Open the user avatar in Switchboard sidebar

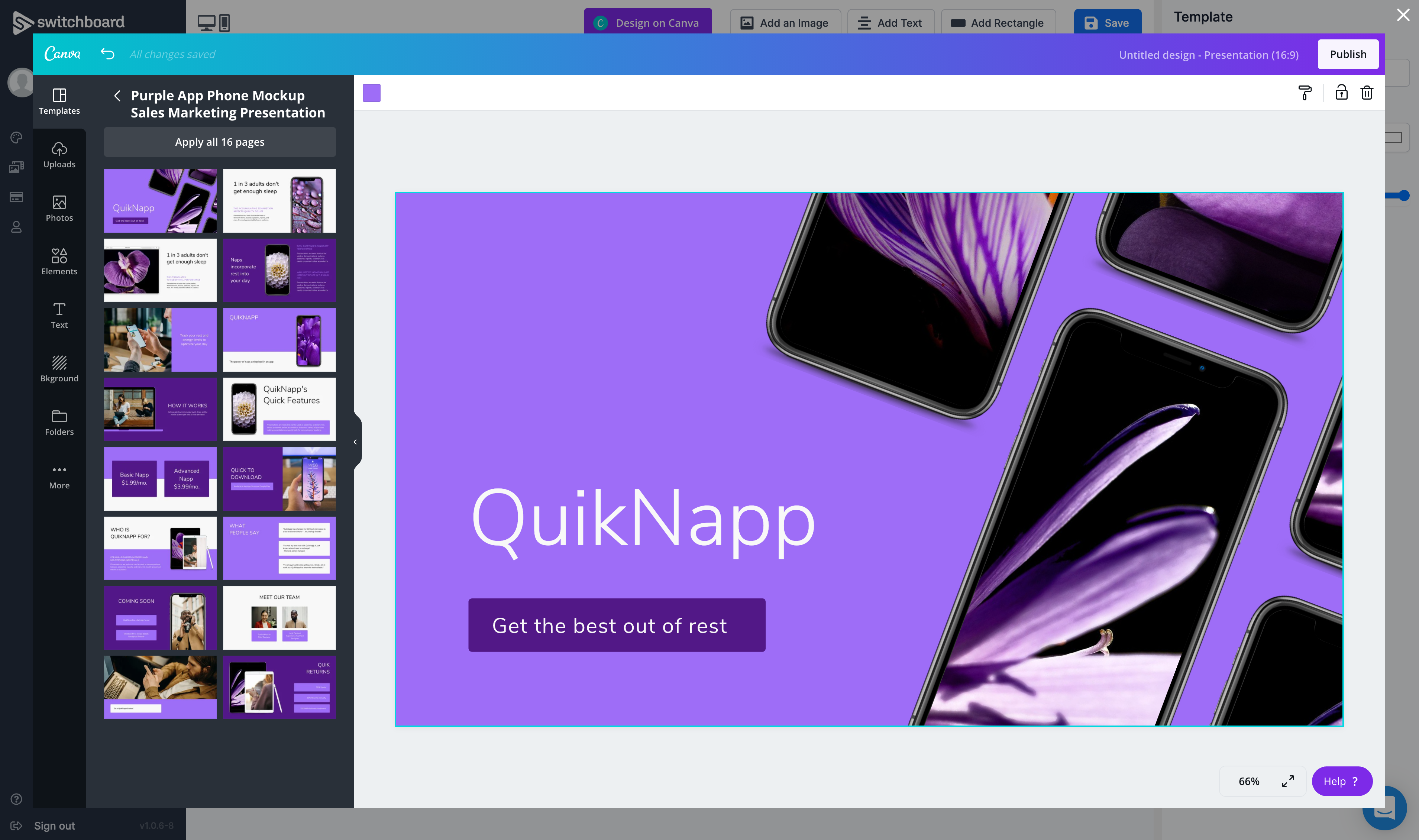[x=20, y=82]
